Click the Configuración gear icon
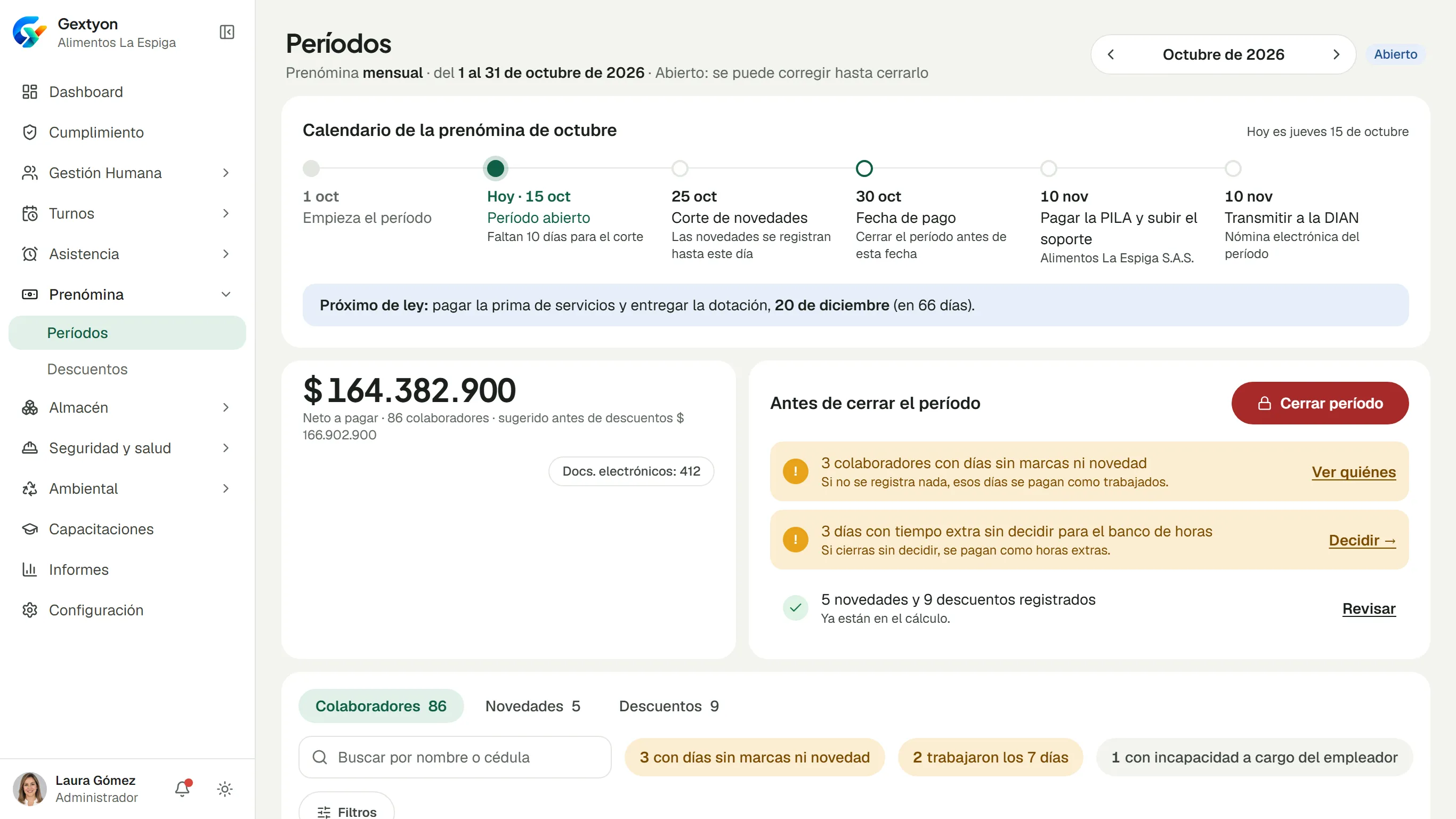This screenshot has width=1456, height=819. [30, 610]
